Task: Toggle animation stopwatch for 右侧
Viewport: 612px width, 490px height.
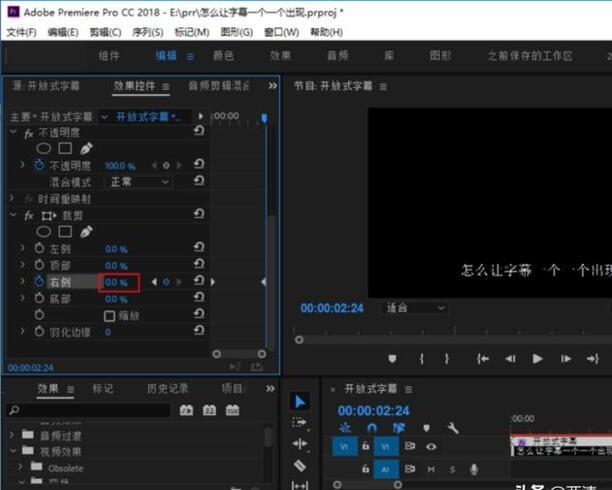Action: click(x=39, y=281)
